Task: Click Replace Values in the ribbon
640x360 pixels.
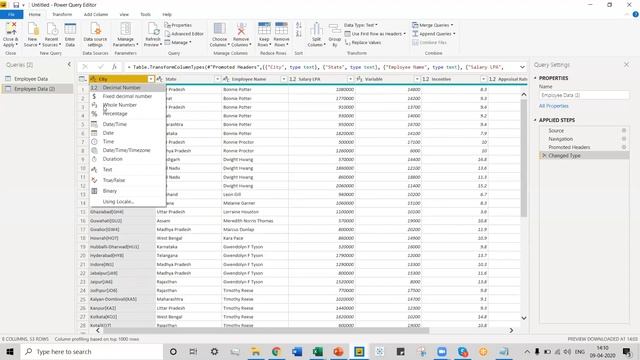Action: click(x=363, y=42)
